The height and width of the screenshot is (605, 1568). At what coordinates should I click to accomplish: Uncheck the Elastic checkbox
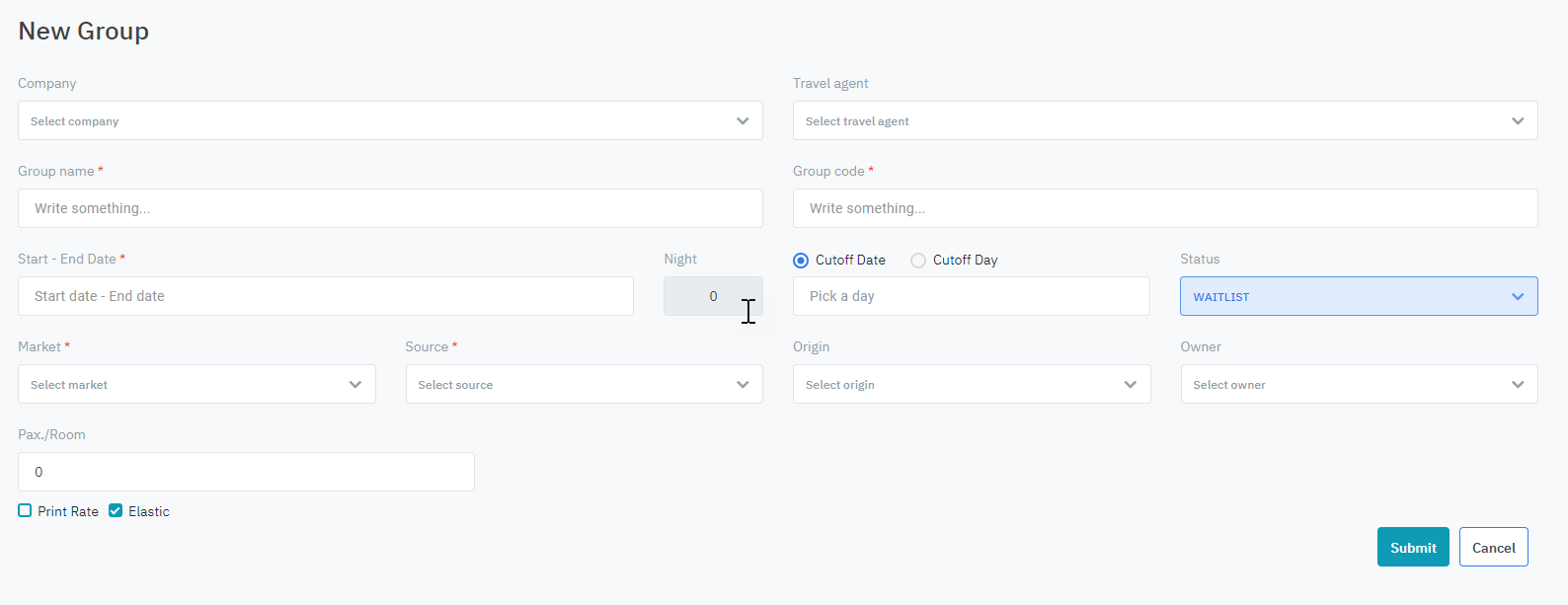tap(116, 511)
